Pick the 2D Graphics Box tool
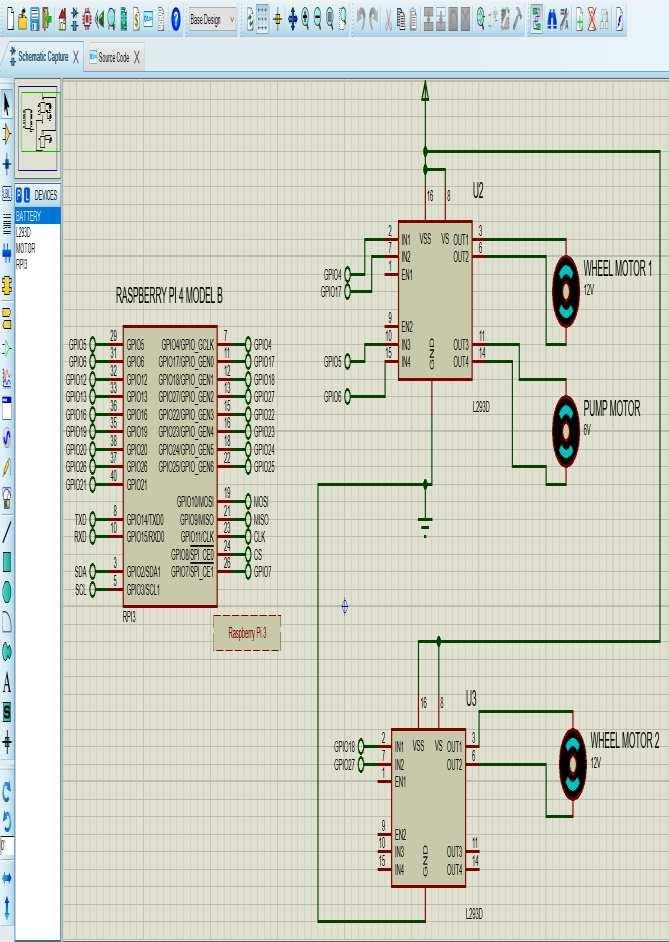 [7, 562]
